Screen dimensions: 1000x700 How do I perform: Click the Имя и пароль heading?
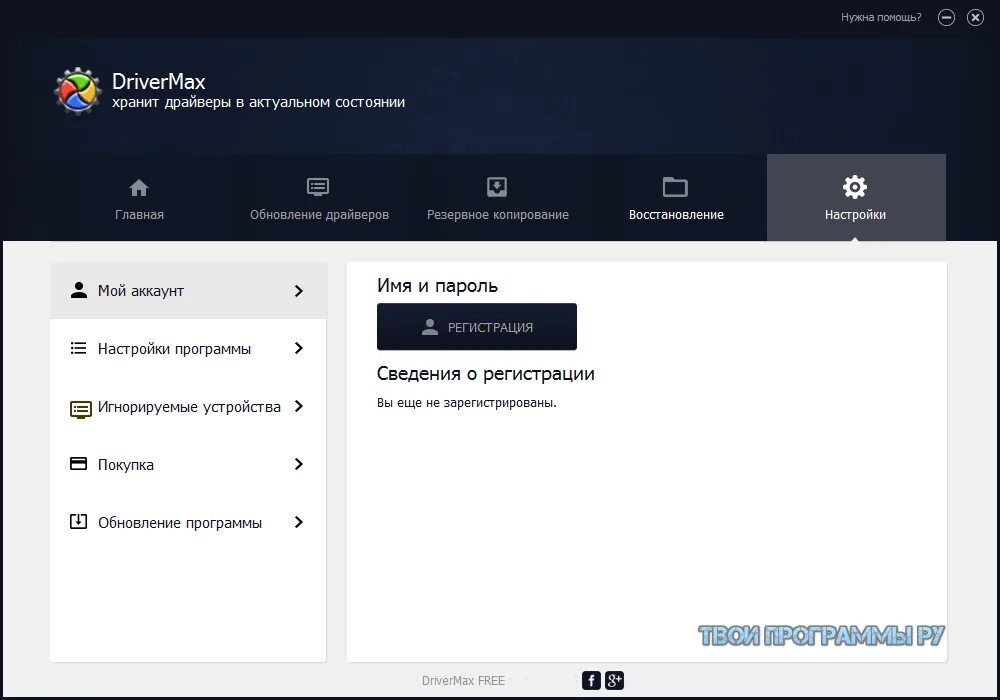(x=437, y=286)
